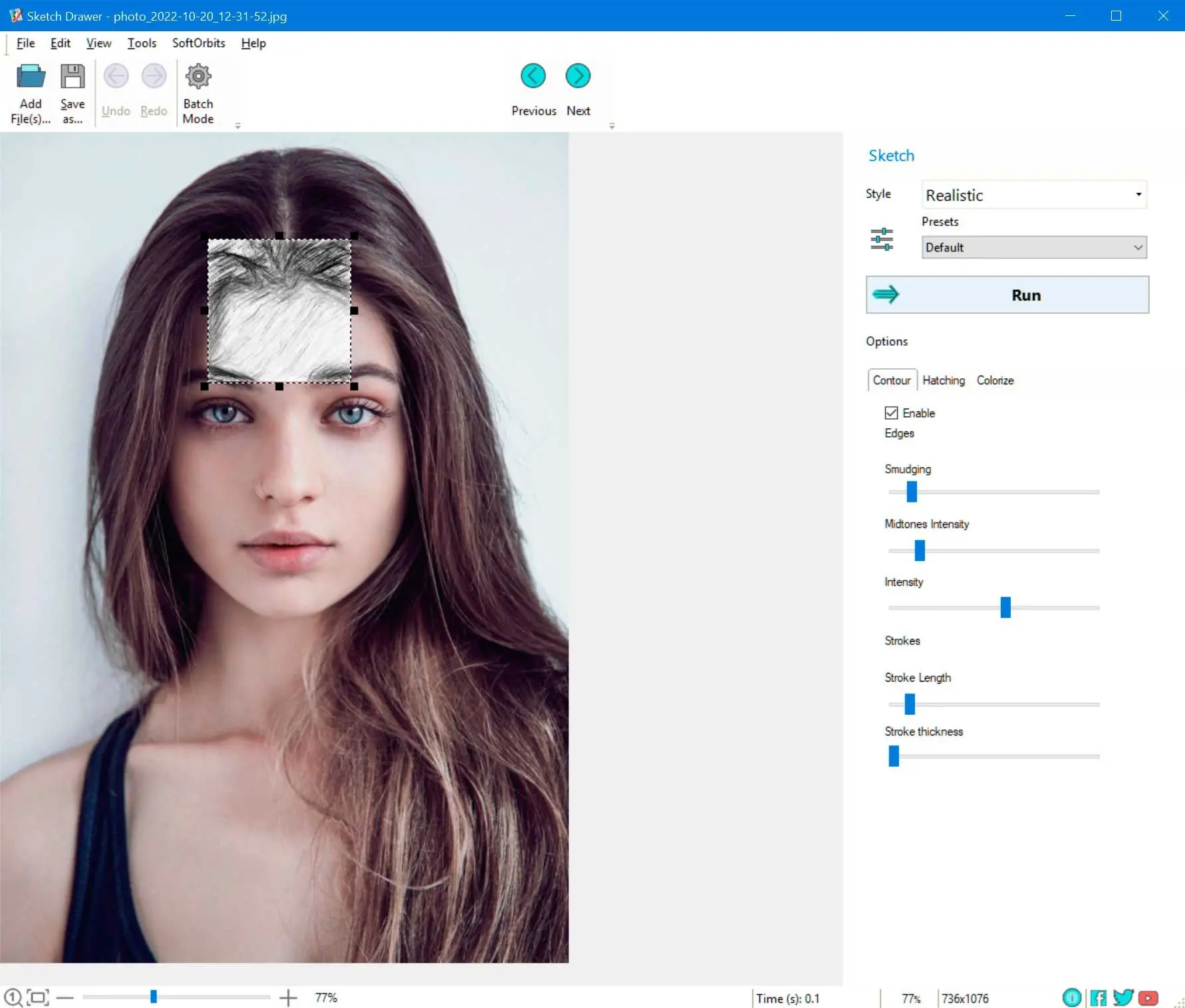The width and height of the screenshot is (1185, 1008).
Task: Go to the Next image arrow
Action: (x=578, y=76)
